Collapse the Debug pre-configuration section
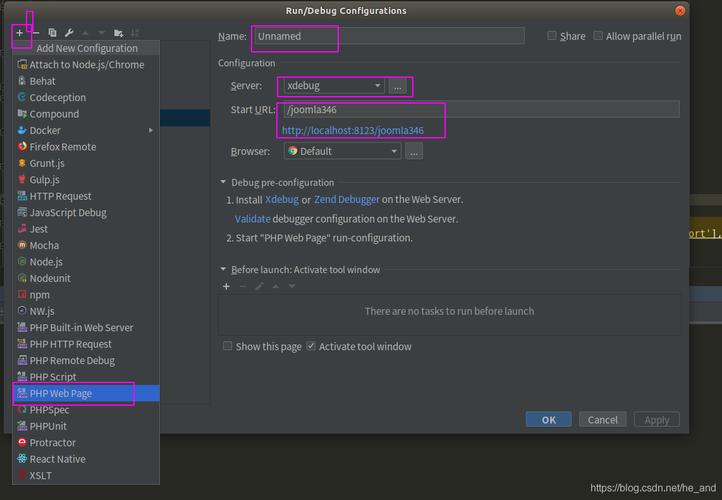 pyautogui.click(x=223, y=182)
